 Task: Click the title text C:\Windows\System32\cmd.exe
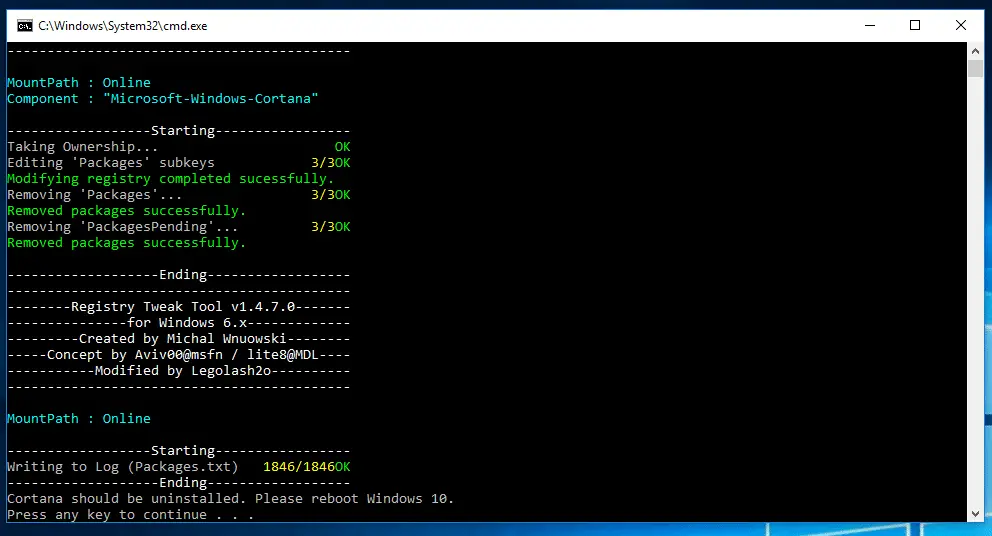pos(123,26)
